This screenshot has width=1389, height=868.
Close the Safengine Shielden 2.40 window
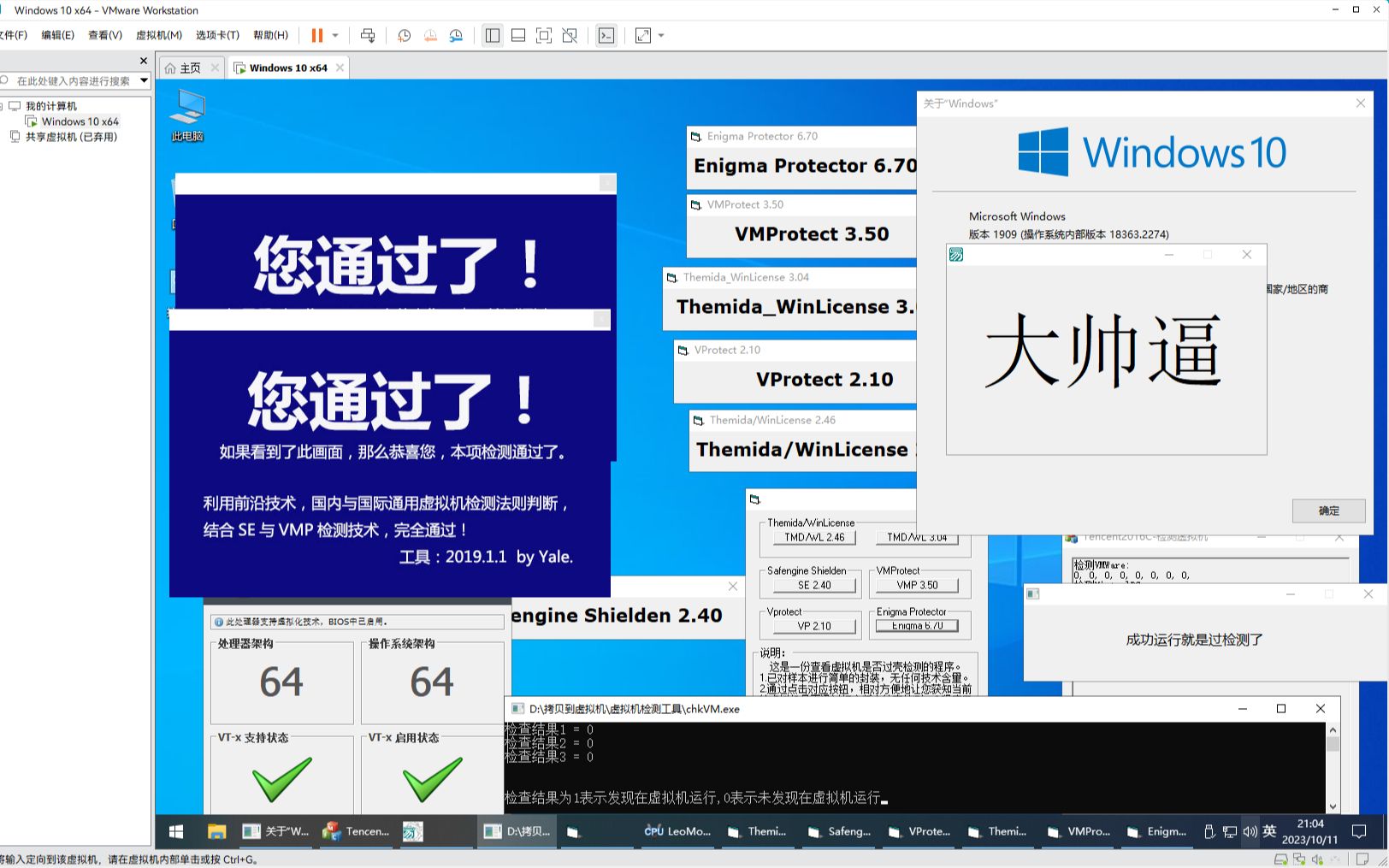click(733, 586)
